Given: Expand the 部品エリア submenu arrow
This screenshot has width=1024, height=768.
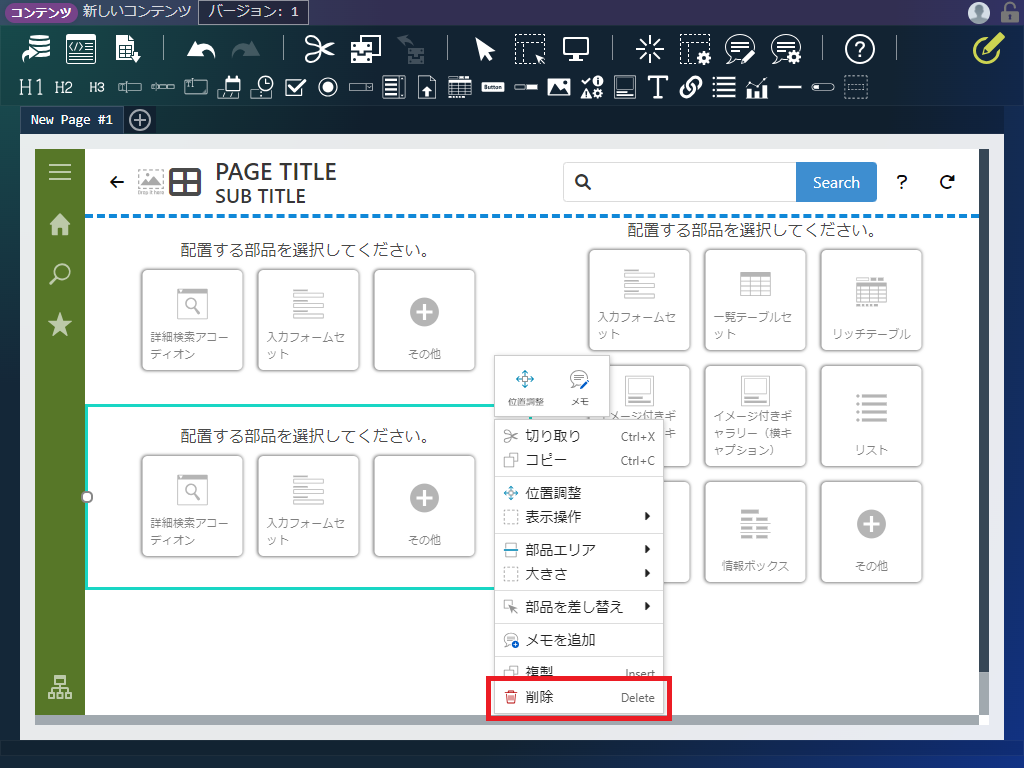Looking at the screenshot, I should pos(647,549).
